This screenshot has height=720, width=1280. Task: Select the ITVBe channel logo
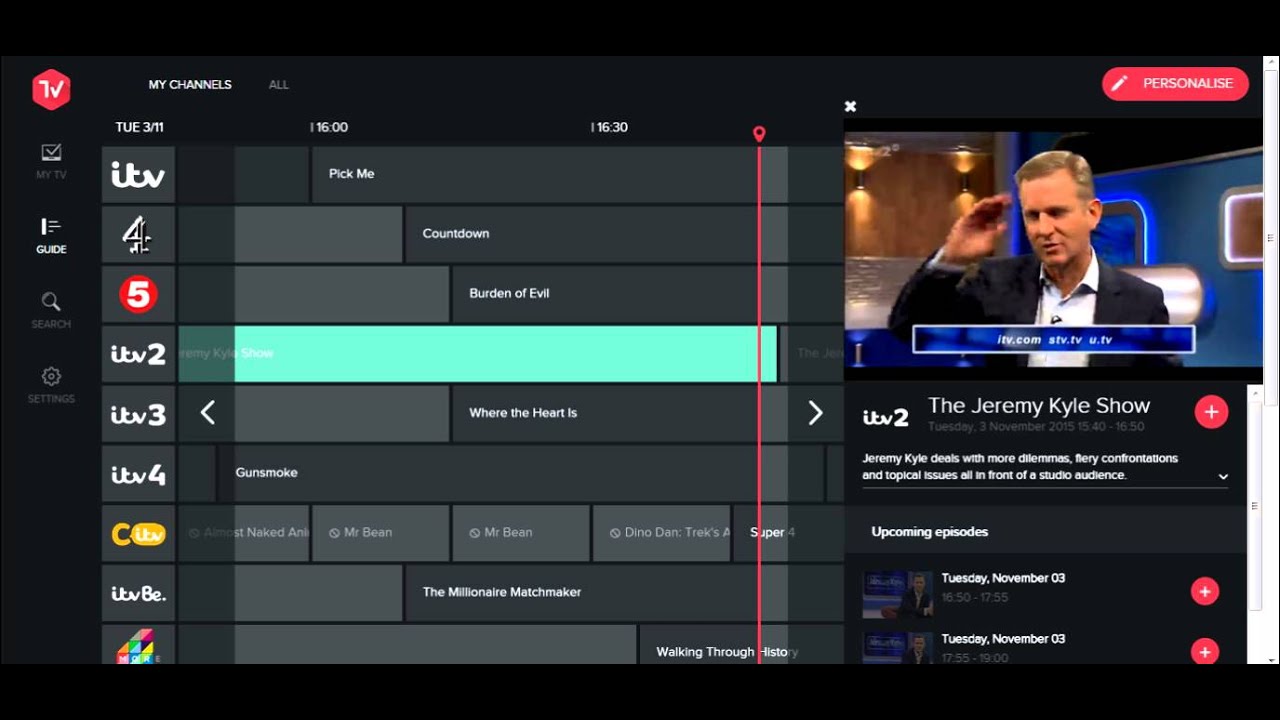(138, 593)
